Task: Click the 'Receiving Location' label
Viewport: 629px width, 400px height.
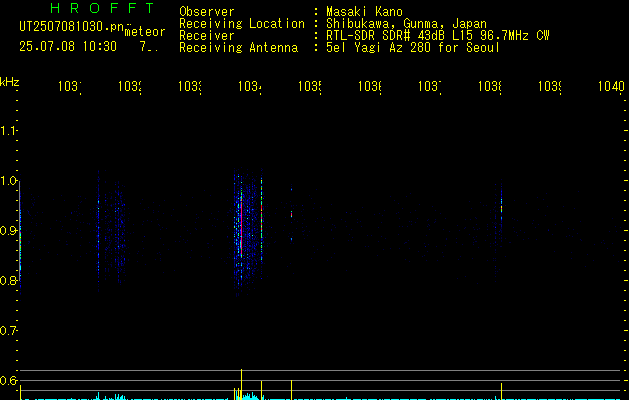Action: pyautogui.click(x=242, y=24)
